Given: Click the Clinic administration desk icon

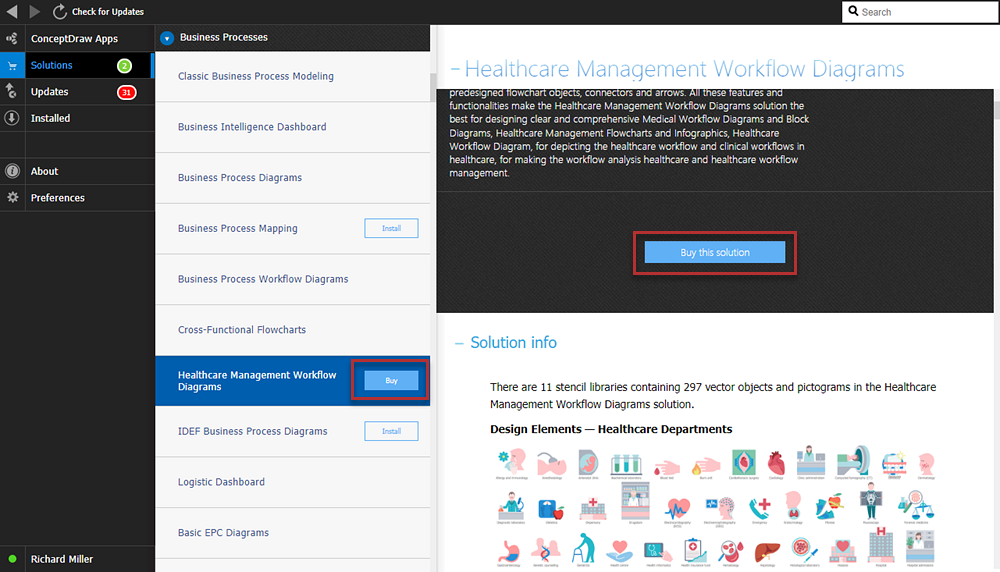Looking at the screenshot, I should [811, 462].
